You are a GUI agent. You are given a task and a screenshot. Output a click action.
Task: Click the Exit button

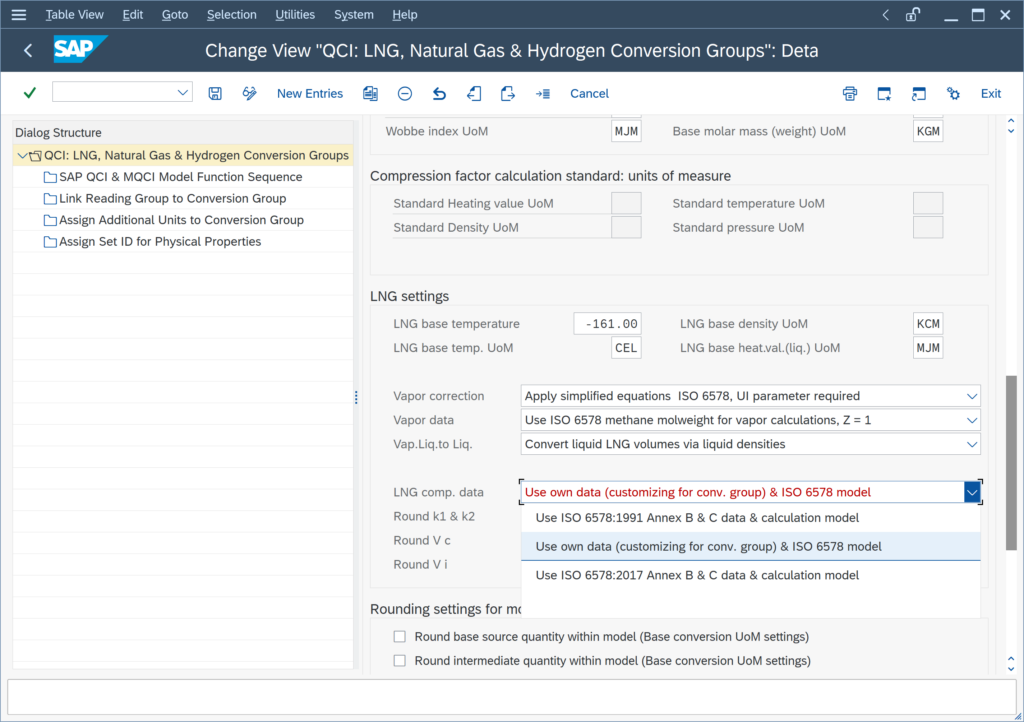(x=991, y=93)
